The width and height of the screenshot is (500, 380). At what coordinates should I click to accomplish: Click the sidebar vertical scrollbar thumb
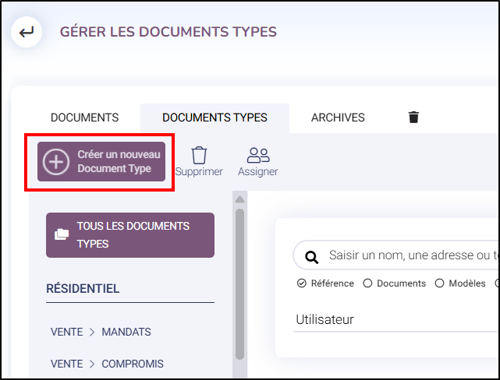(240, 284)
